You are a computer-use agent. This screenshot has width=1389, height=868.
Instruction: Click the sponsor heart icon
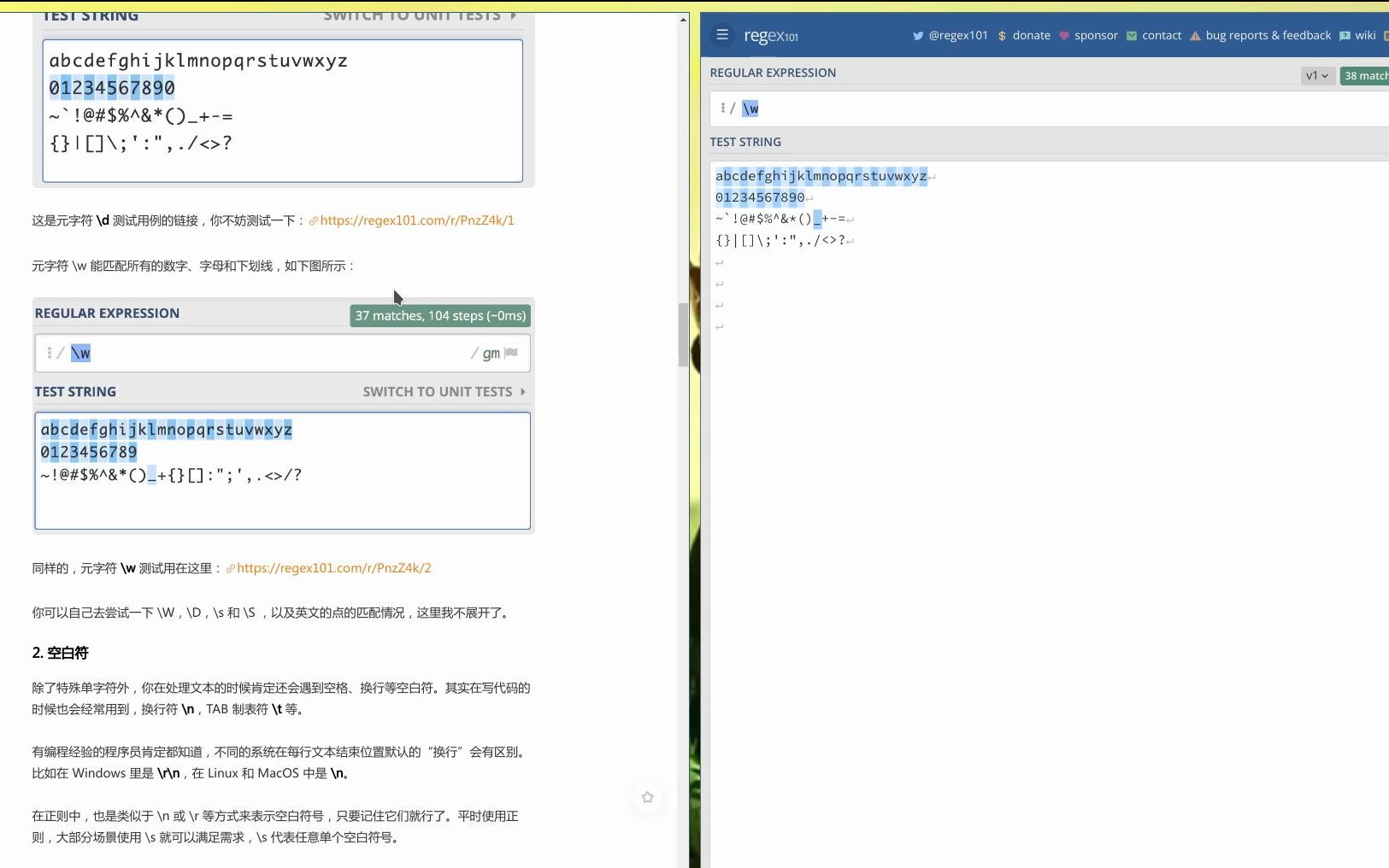pos(1064,36)
